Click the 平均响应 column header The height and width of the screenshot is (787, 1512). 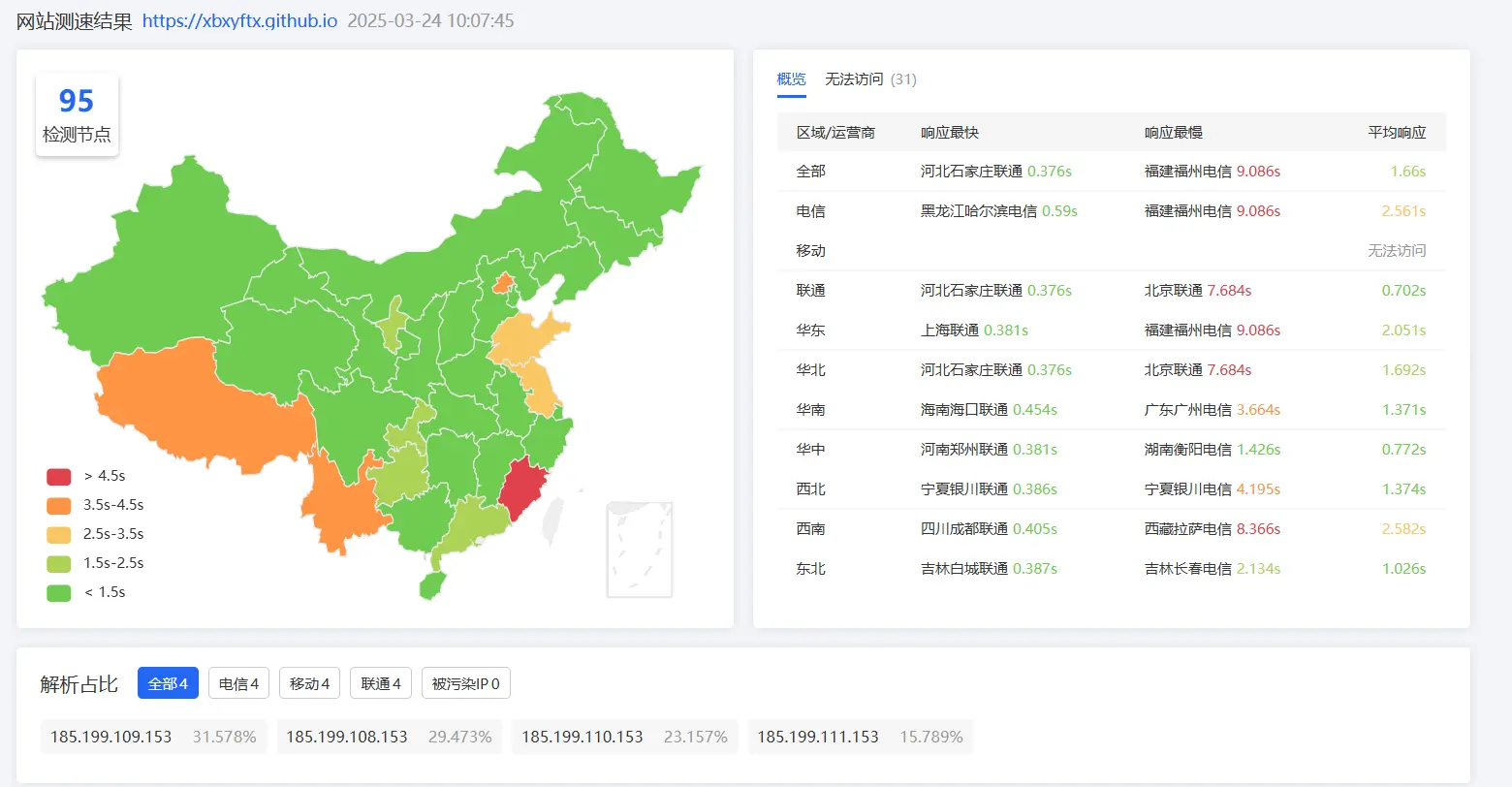pyautogui.click(x=1396, y=133)
